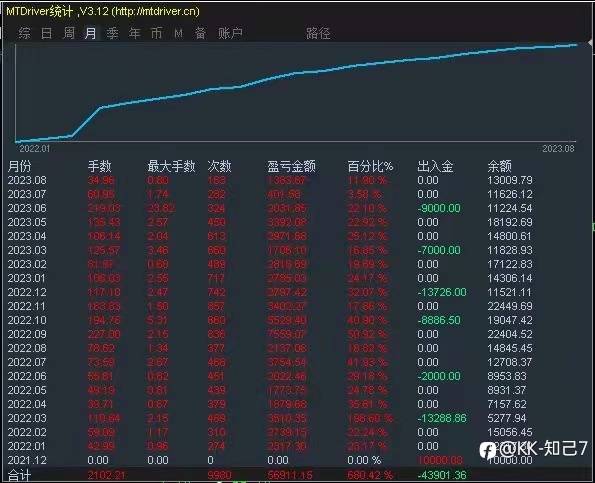Select the 2023.07 month row
The image size is (595, 483).
pyautogui.click(x=270, y=194)
